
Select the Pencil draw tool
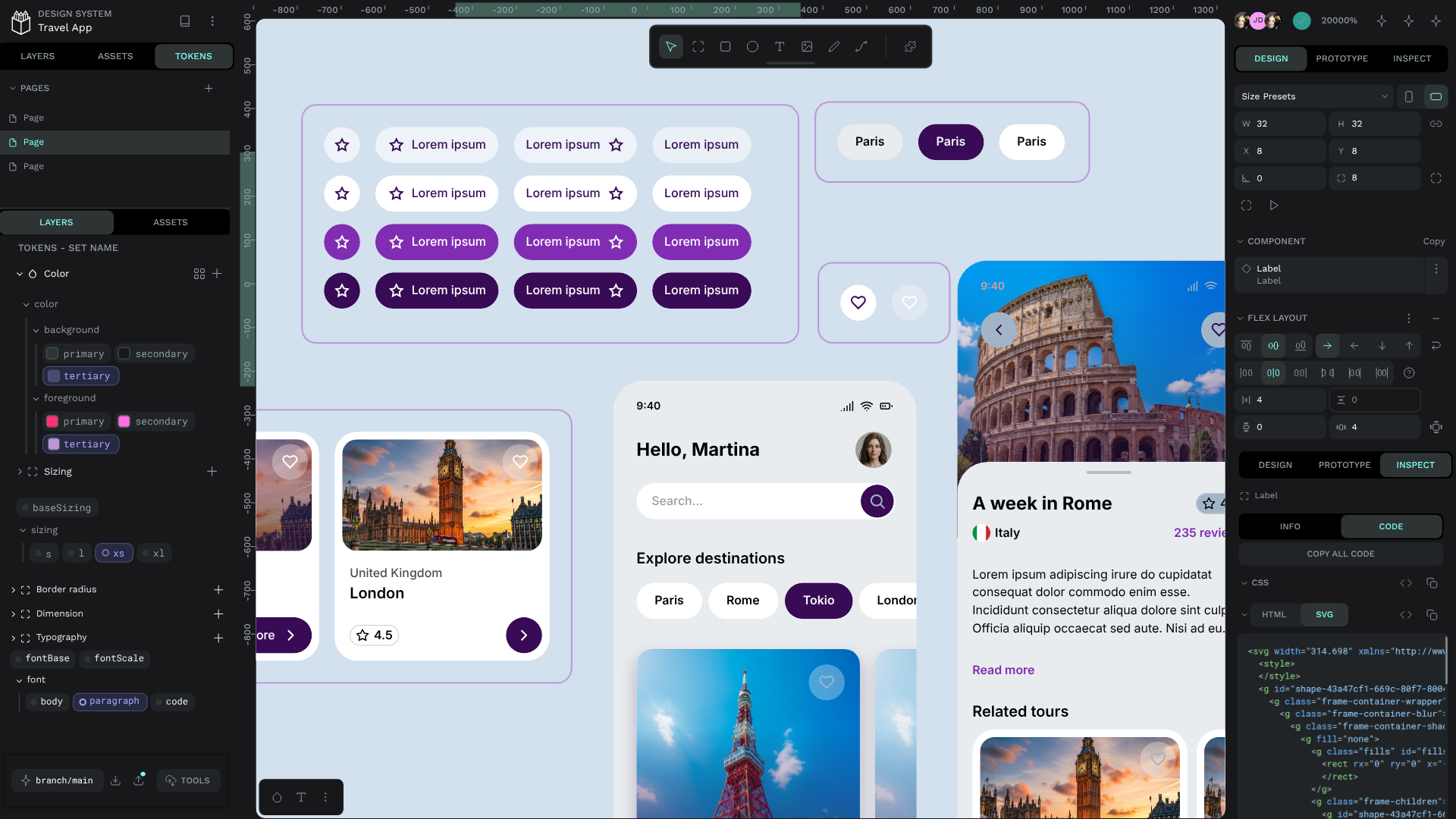834,47
